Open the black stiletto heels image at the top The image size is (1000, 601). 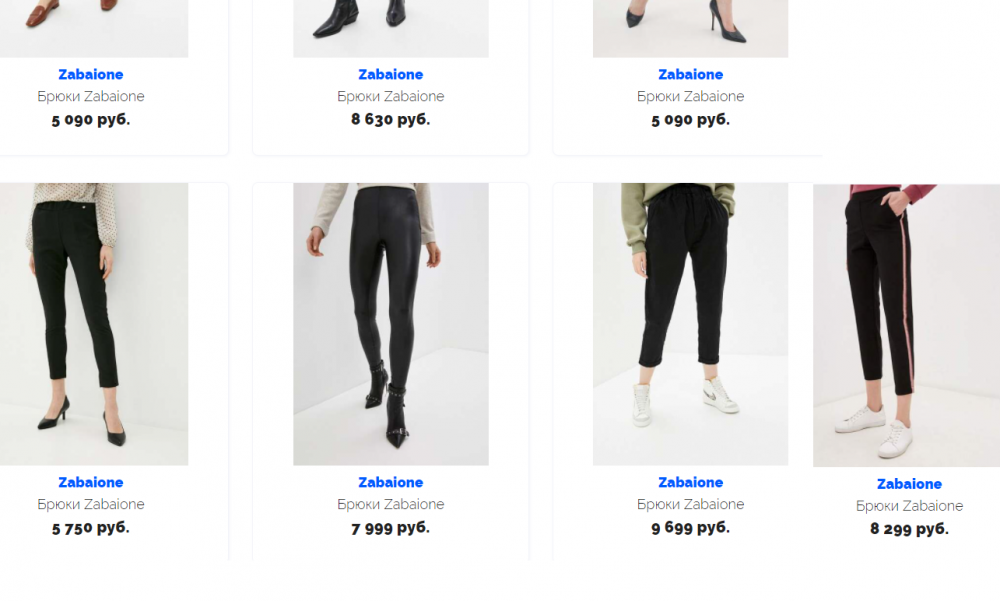click(x=691, y=29)
